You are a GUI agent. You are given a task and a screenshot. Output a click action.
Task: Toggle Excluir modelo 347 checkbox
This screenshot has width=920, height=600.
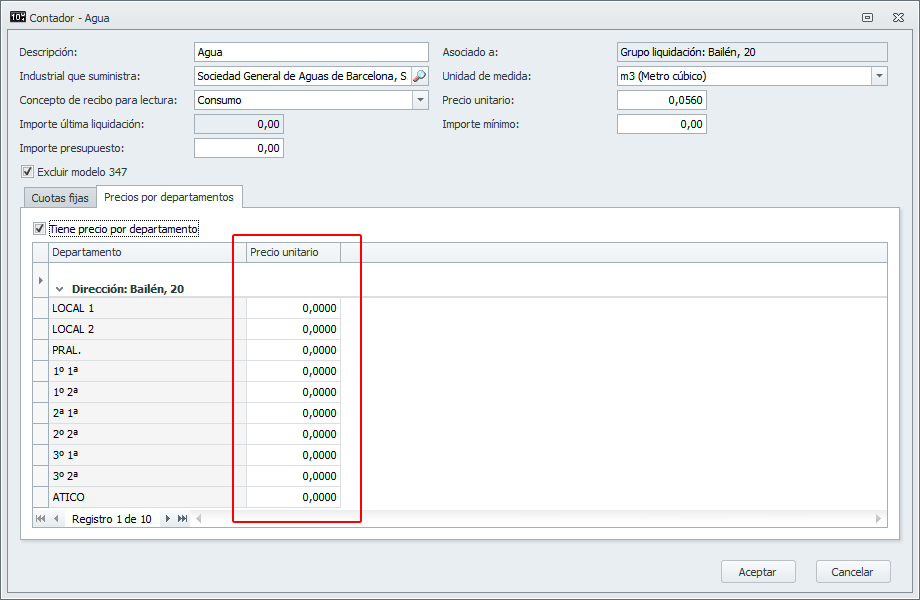click(27, 172)
